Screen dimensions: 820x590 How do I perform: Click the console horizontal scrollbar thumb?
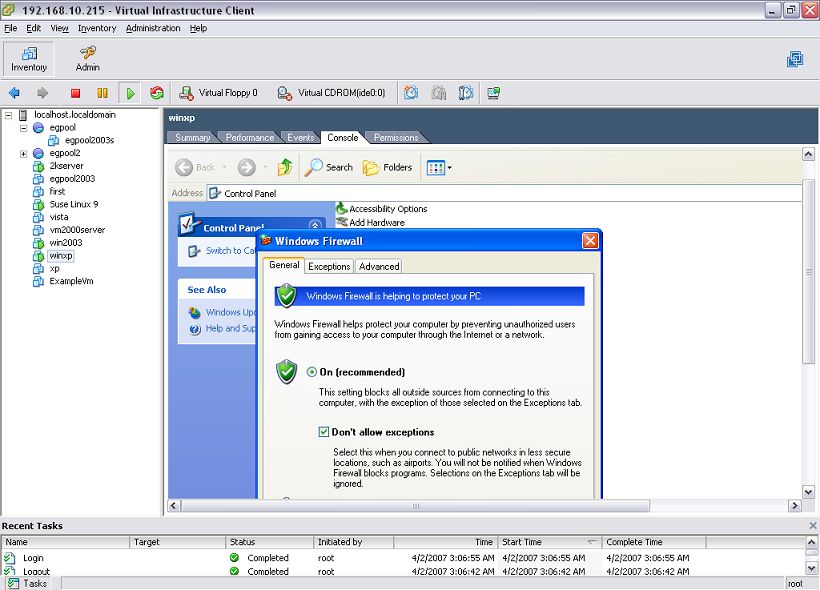click(416, 506)
